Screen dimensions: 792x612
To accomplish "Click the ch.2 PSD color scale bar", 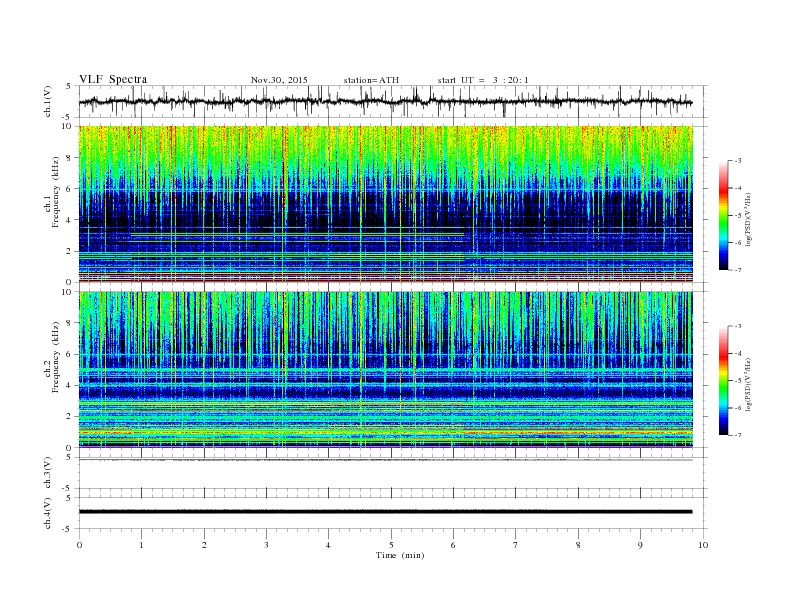I will pos(723,381).
